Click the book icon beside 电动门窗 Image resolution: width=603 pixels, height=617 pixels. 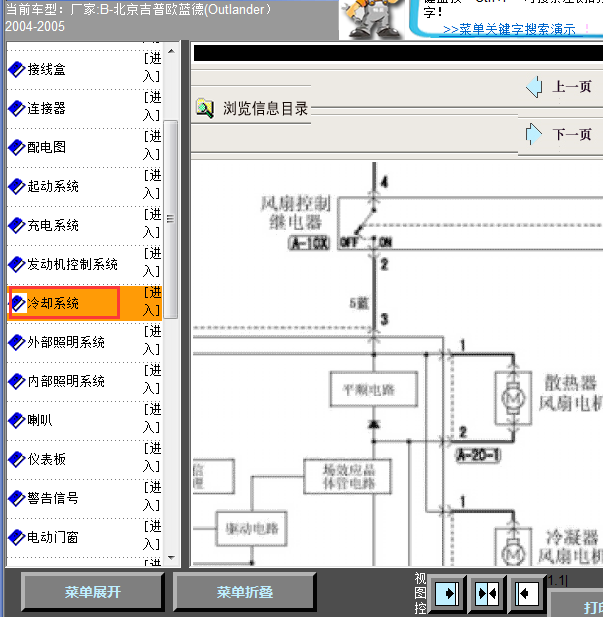click(17, 537)
